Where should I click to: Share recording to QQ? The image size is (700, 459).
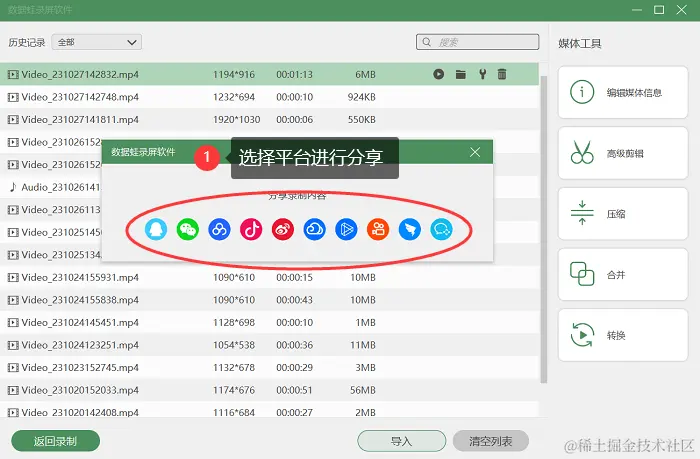point(156,230)
